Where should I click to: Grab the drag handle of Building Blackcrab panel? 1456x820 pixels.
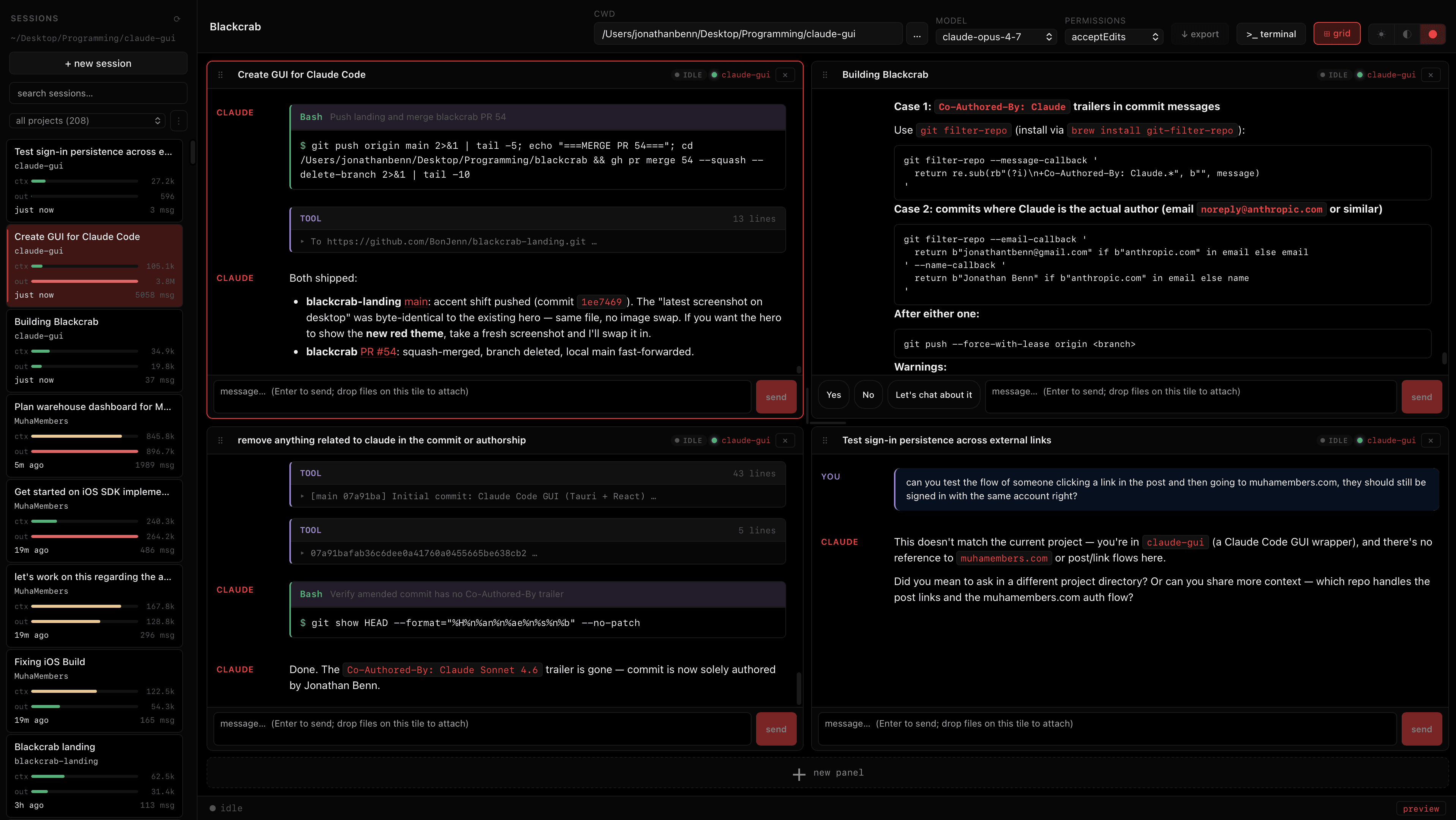coord(825,74)
